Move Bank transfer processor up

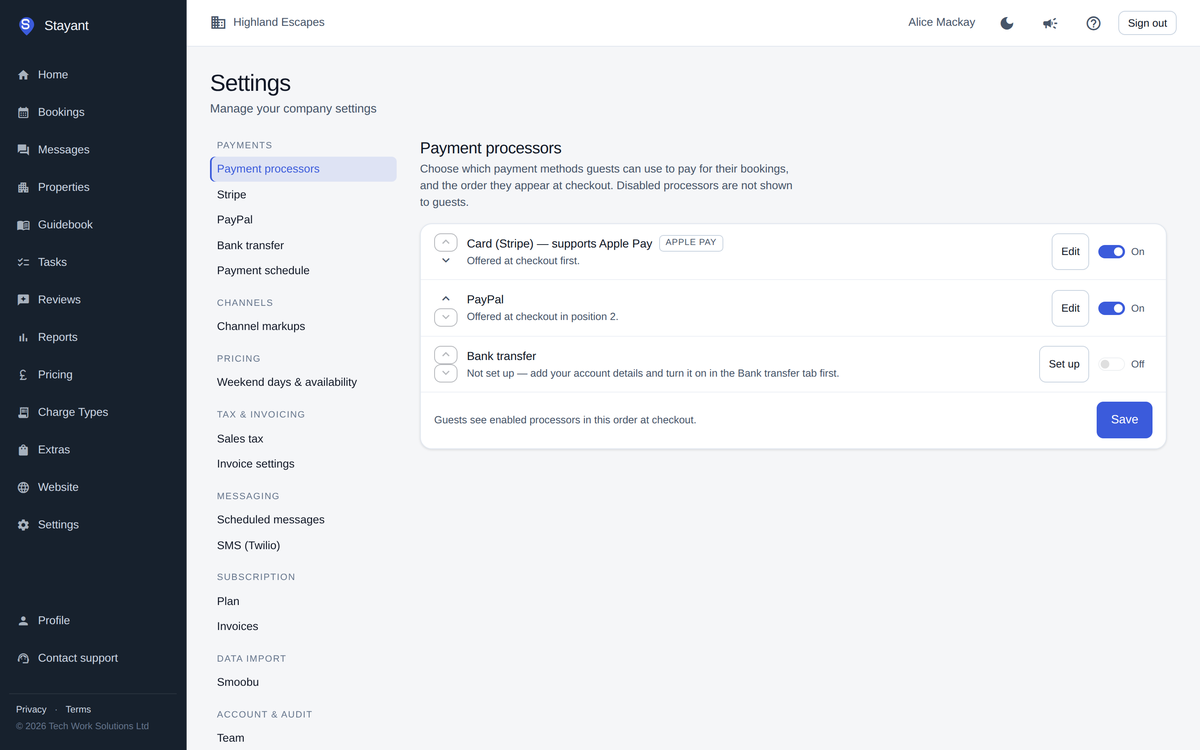click(x=446, y=355)
